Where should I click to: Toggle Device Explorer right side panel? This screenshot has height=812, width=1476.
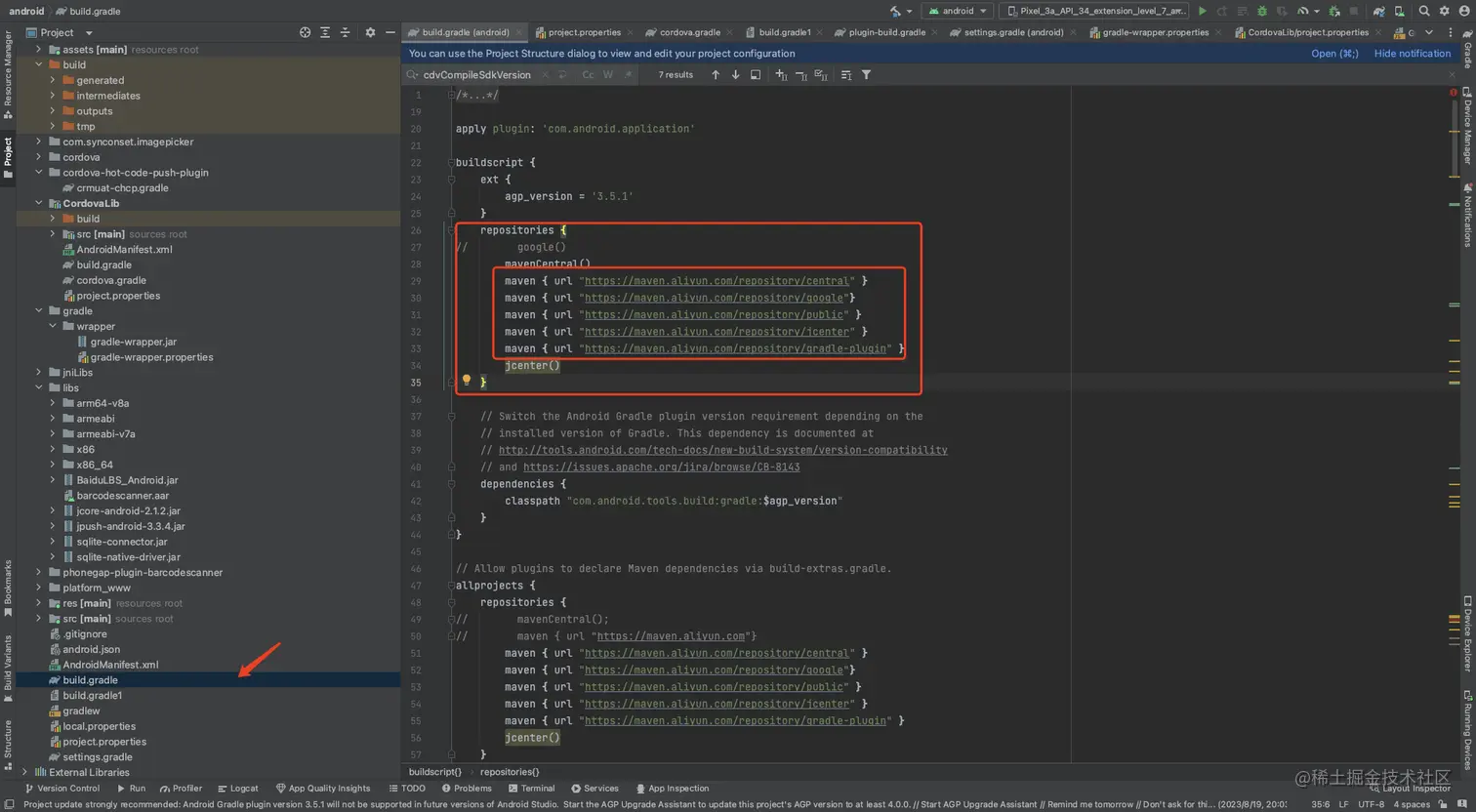point(1467,635)
